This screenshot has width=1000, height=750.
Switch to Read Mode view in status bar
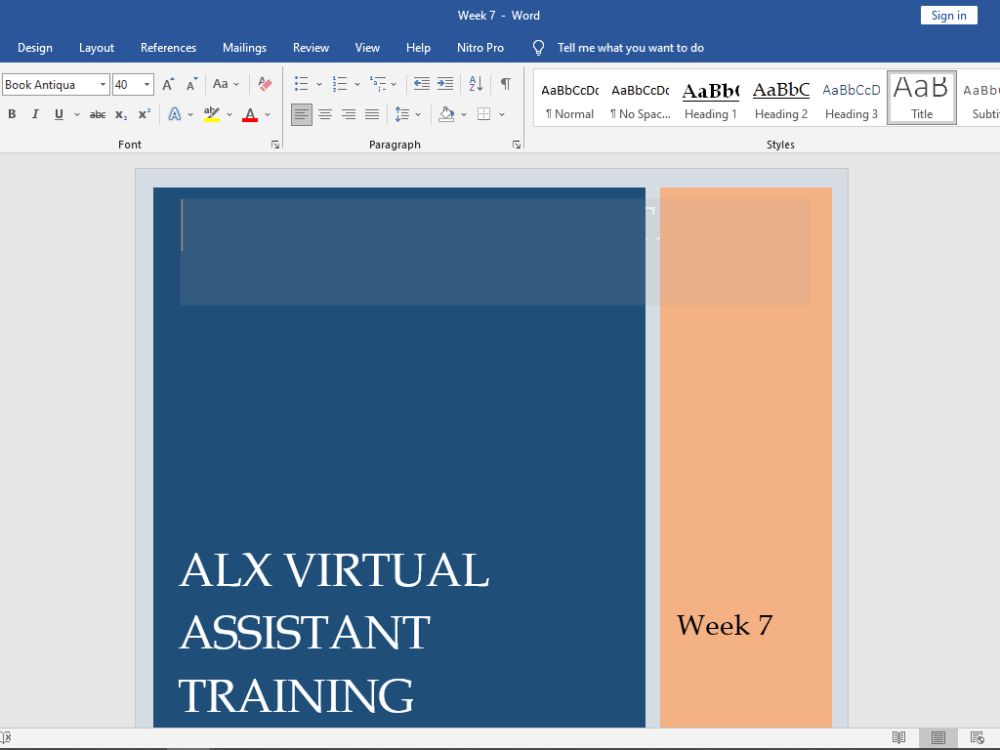(899, 738)
